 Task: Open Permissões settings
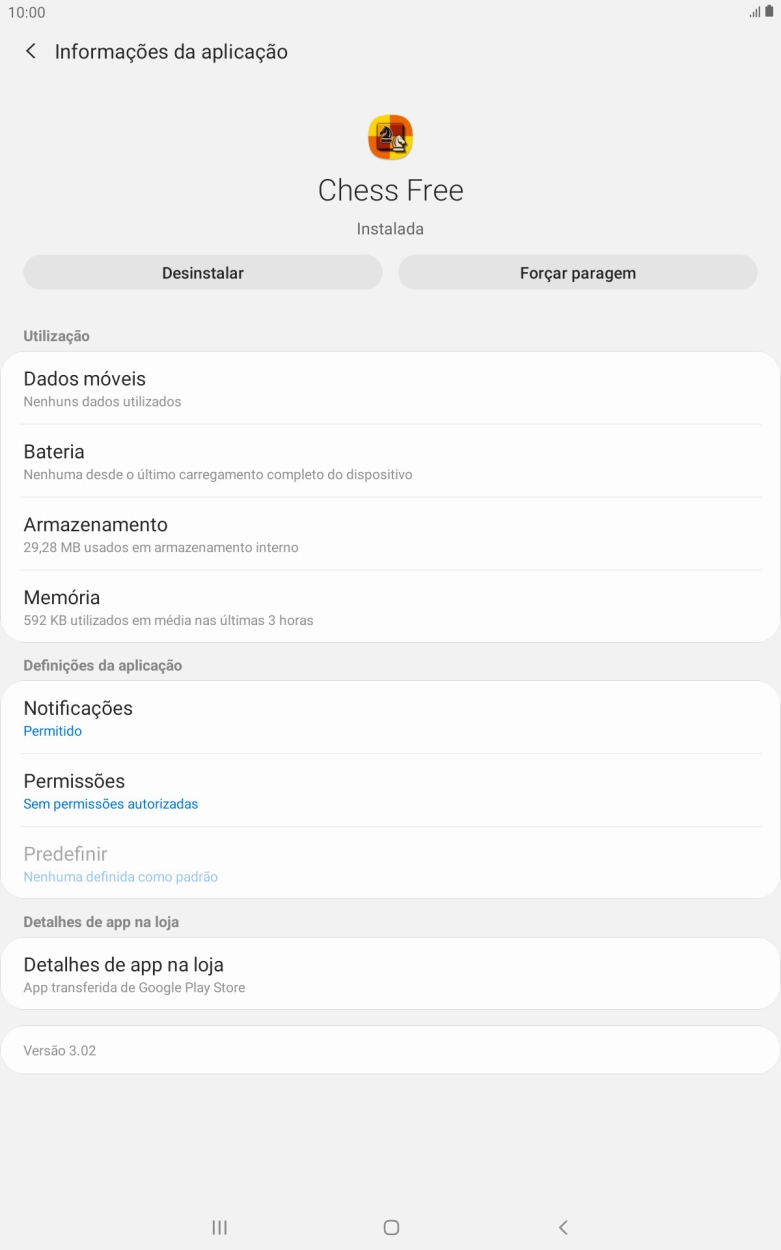[x=390, y=790]
